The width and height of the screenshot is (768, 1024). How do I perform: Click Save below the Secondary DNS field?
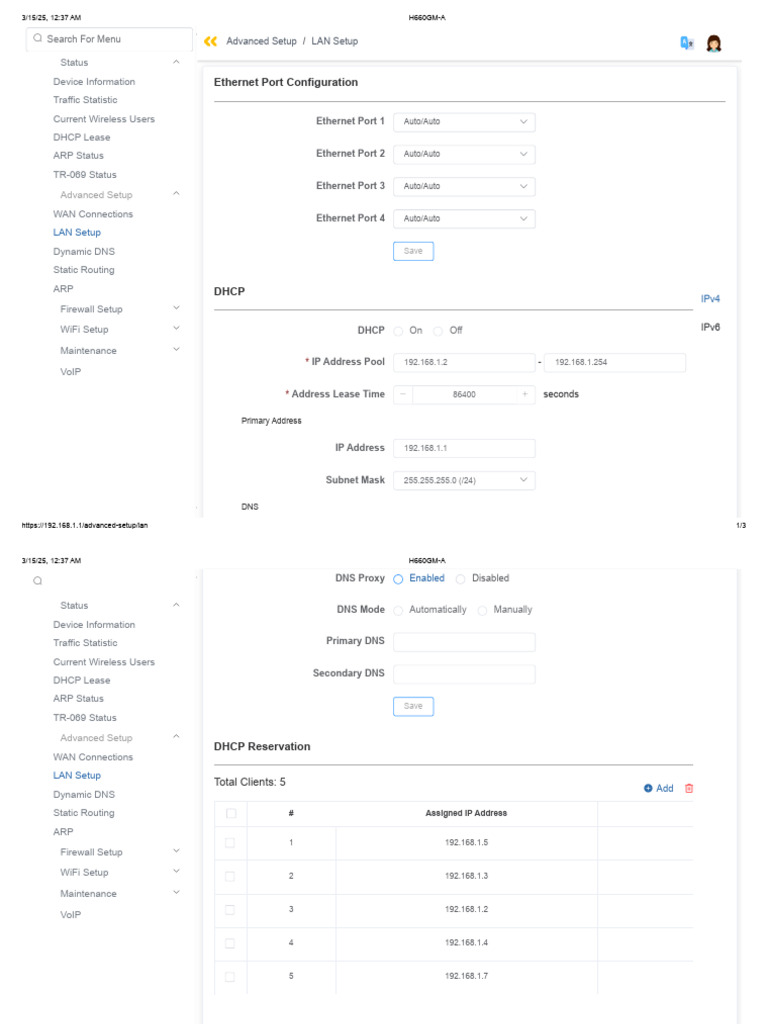tap(413, 706)
